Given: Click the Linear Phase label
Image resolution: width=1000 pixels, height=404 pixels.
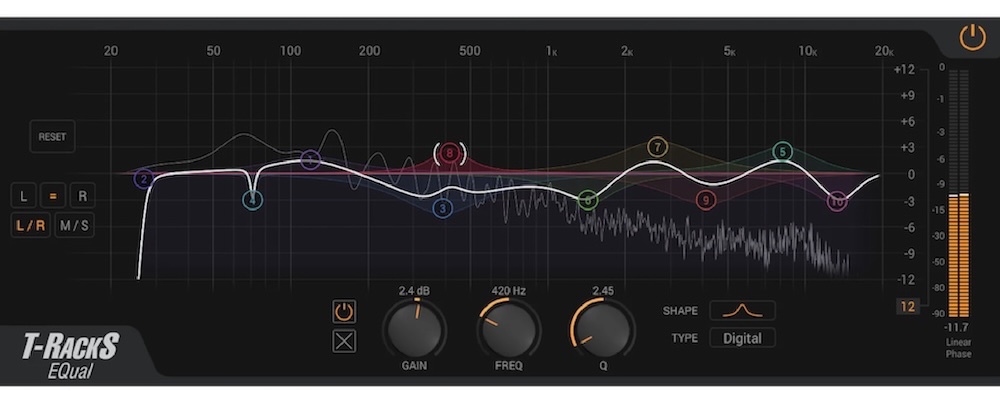Looking at the screenshot, I should click(x=958, y=348).
